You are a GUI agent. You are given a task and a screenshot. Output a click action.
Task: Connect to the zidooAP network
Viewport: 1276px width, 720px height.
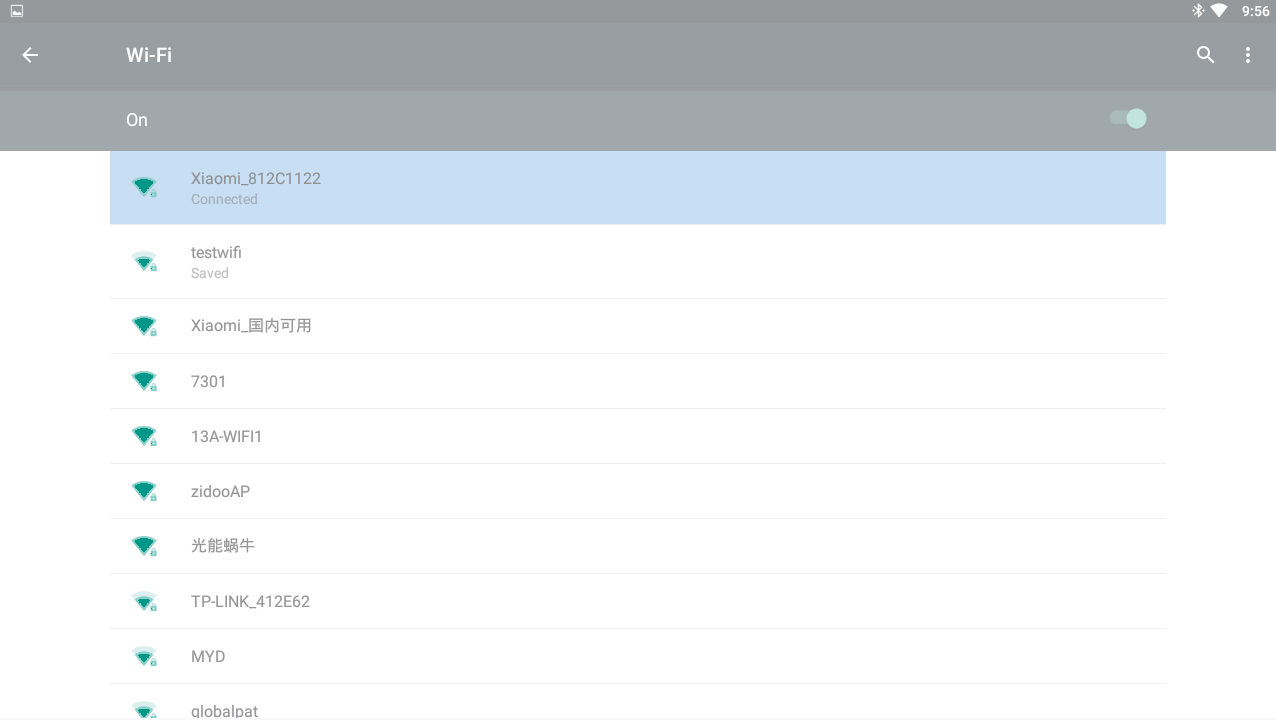pos(638,491)
